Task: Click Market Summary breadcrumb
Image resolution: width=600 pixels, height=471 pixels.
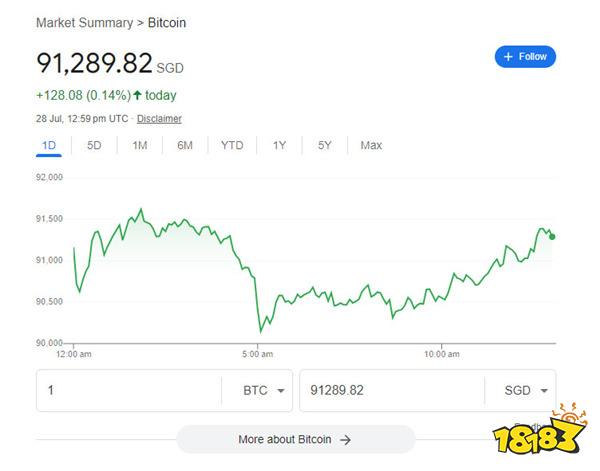Action: [85, 23]
